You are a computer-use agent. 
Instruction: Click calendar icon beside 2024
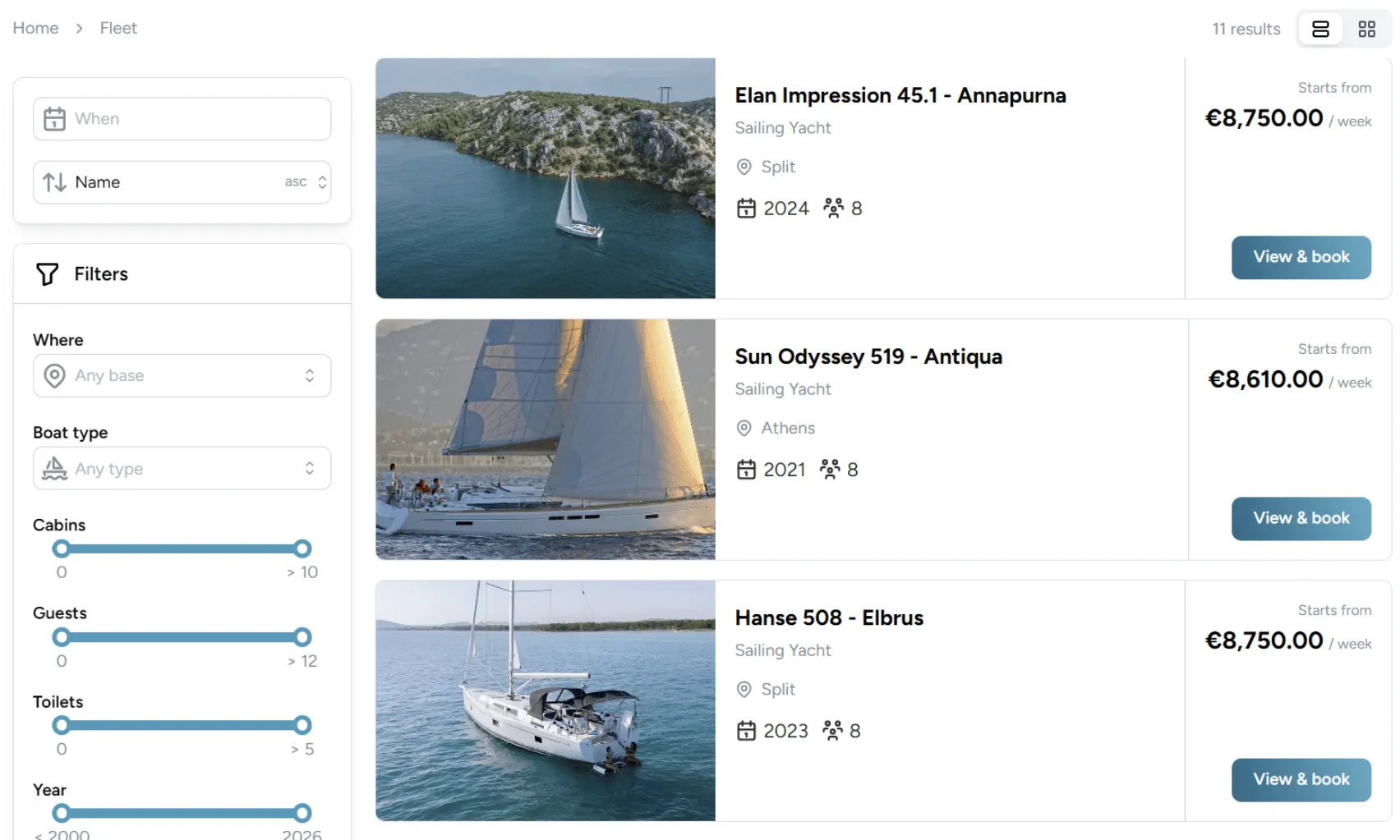tap(746, 209)
